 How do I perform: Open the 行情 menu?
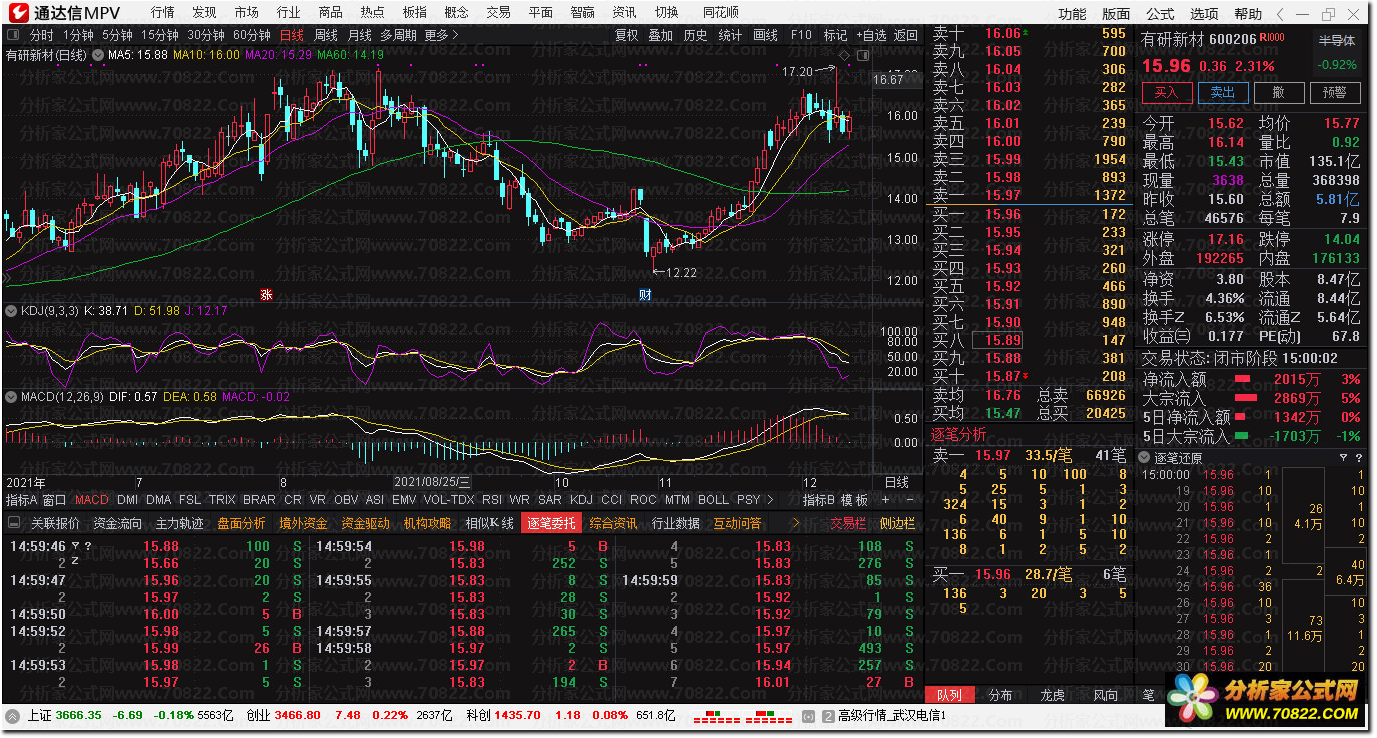(163, 13)
